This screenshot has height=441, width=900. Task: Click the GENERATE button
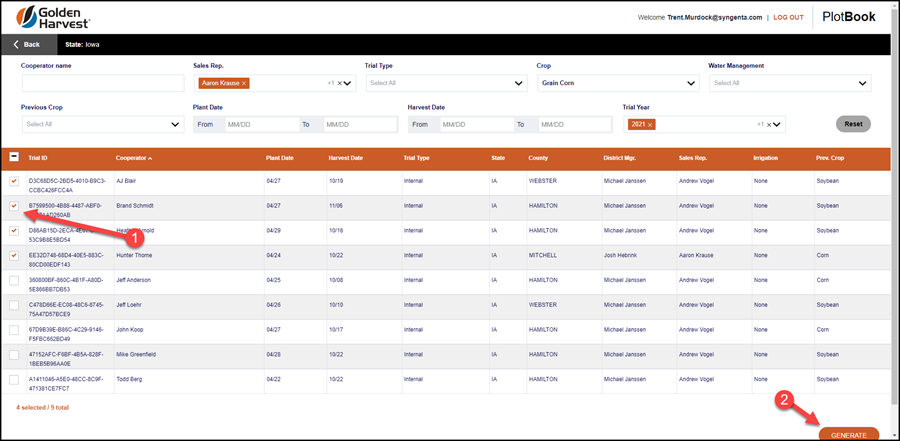848,435
